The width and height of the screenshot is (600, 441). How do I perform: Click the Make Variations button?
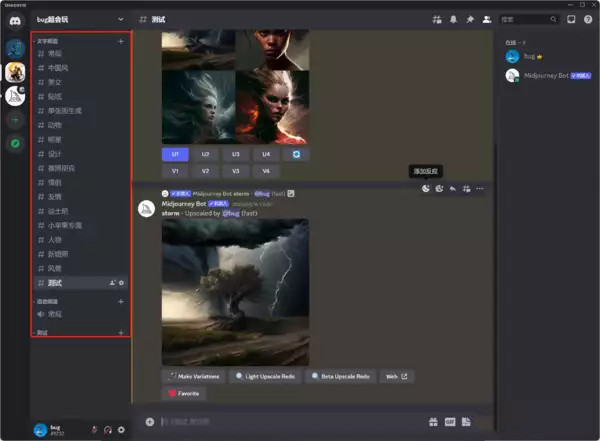194,376
